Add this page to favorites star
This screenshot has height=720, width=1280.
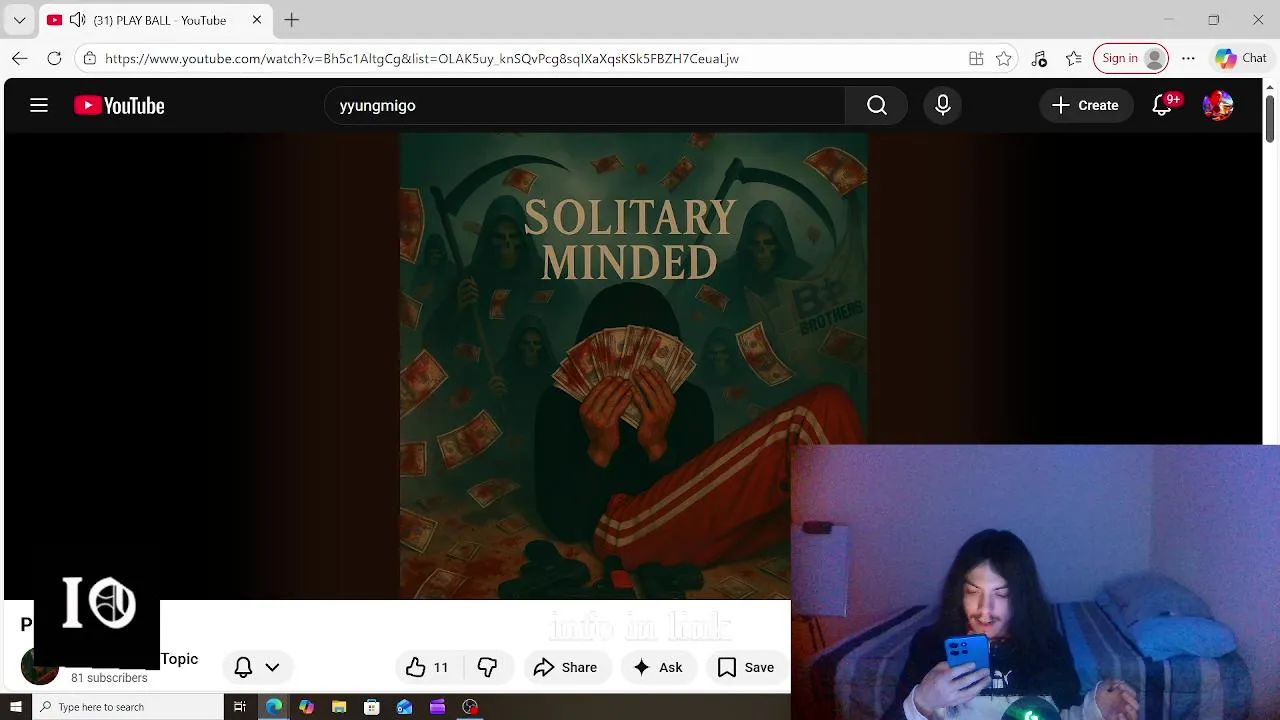(x=1004, y=58)
